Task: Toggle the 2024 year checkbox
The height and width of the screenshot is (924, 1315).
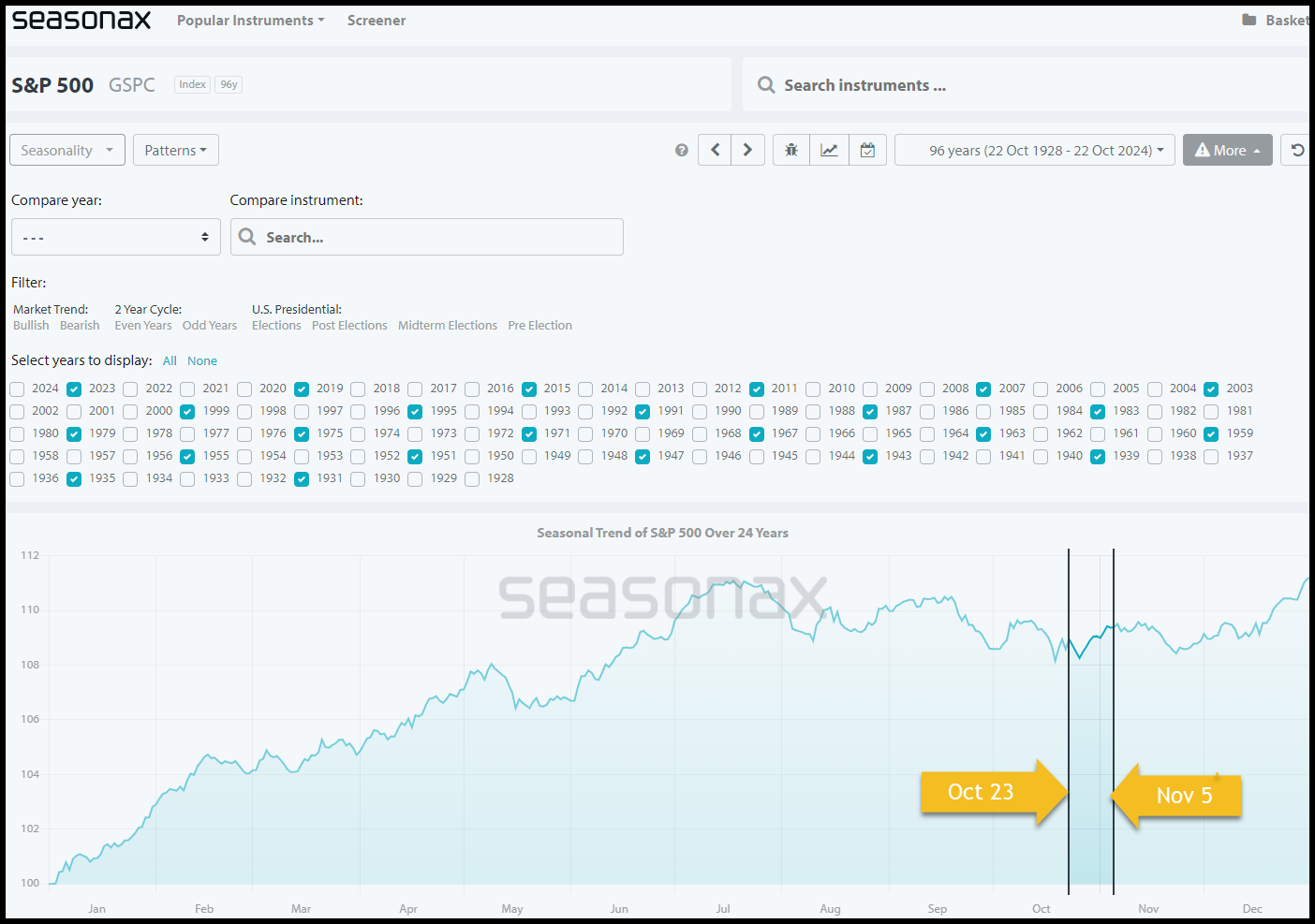Action: pyautogui.click(x=17, y=389)
